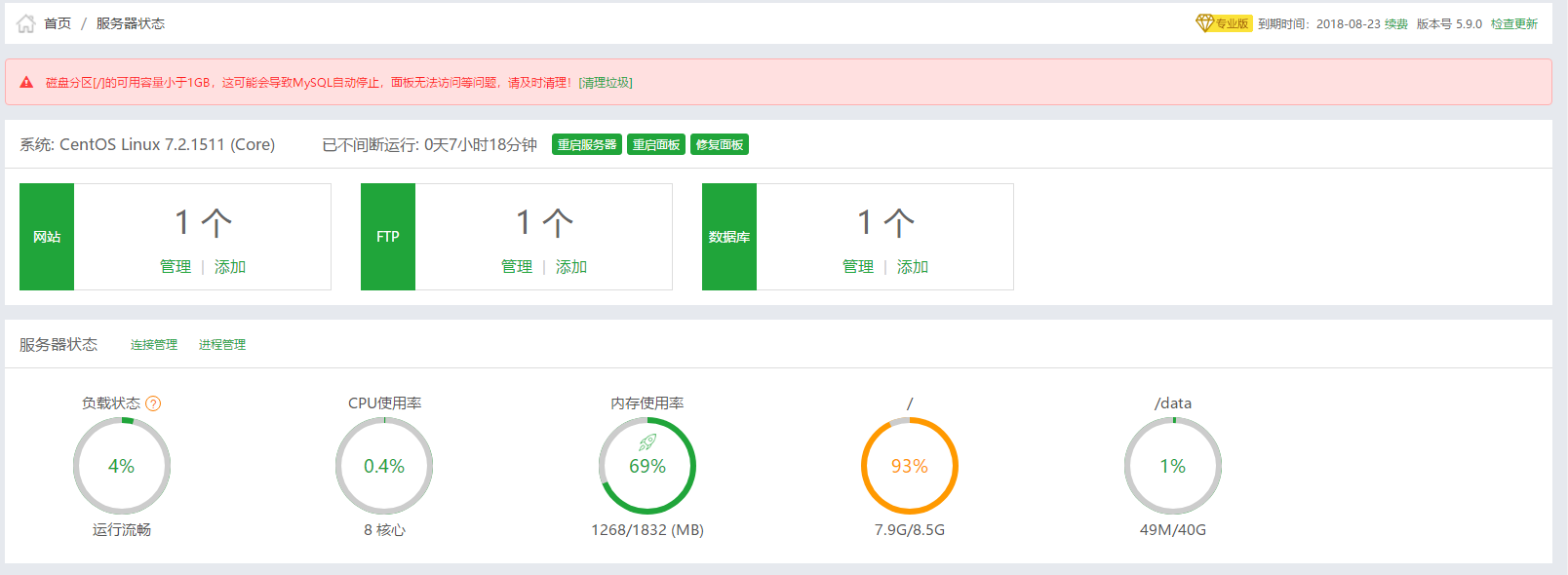1568x575 pixels.
Task: Open 管理 under the FTP card
Action: coord(517,266)
